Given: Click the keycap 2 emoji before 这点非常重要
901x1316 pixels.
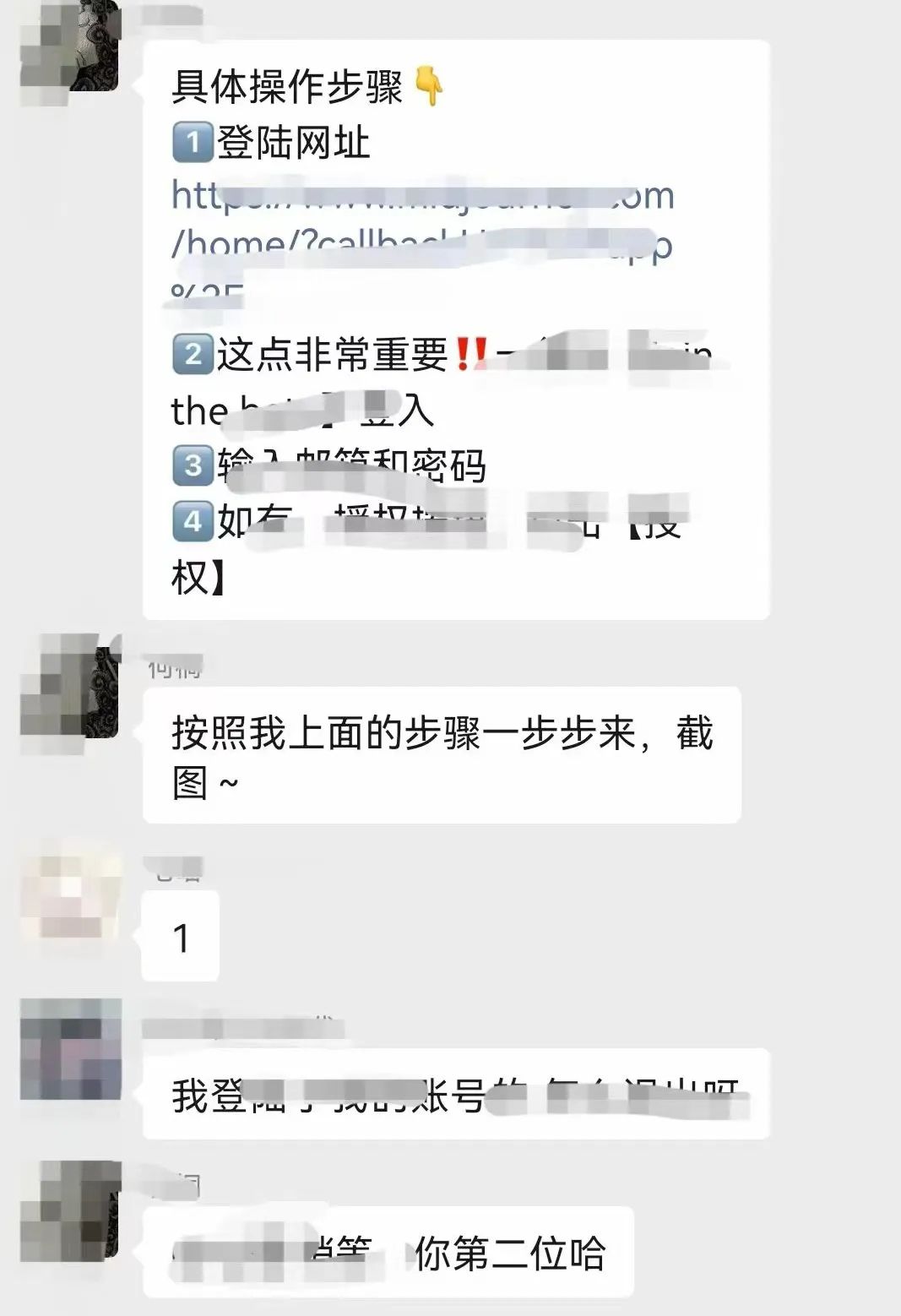Looking at the screenshot, I should coord(193,354).
